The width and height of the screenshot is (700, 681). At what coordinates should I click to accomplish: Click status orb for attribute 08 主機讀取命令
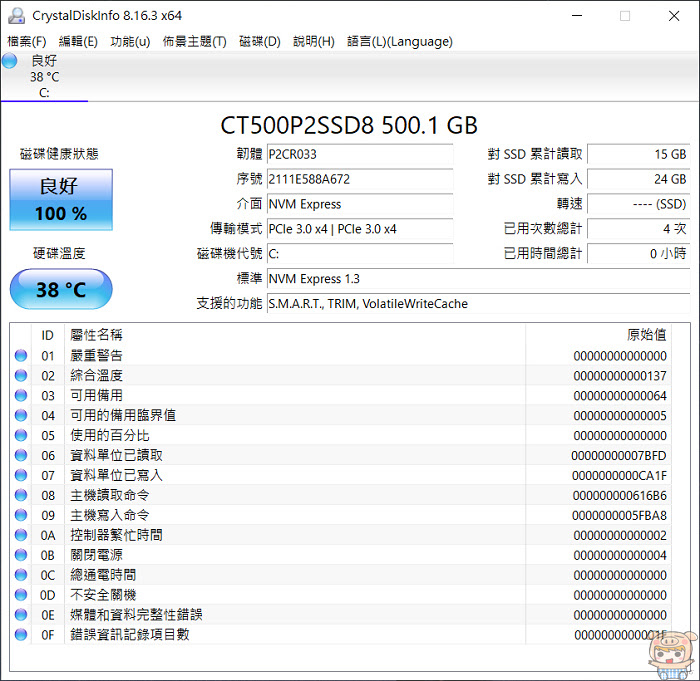[x=21, y=495]
